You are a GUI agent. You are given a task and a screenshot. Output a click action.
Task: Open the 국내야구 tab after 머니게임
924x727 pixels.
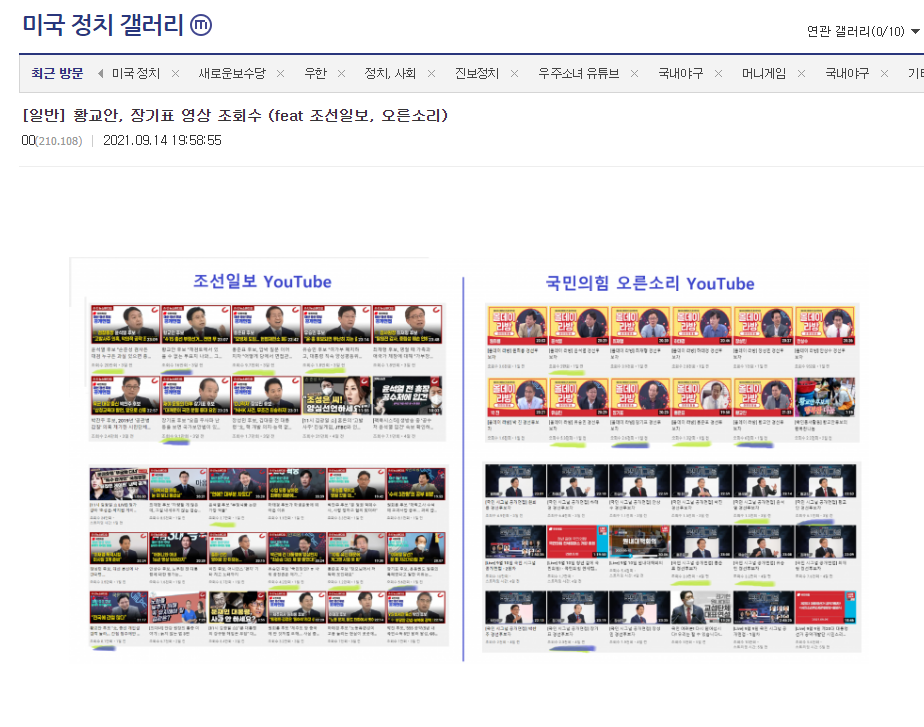pyautogui.click(x=847, y=74)
